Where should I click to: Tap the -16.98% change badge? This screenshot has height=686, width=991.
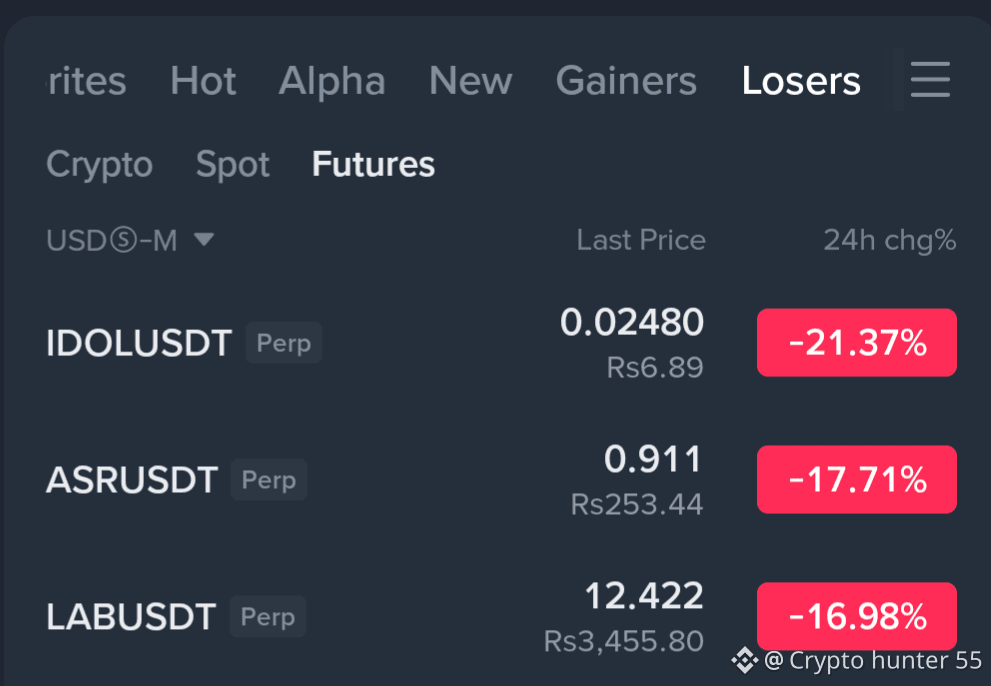click(856, 616)
